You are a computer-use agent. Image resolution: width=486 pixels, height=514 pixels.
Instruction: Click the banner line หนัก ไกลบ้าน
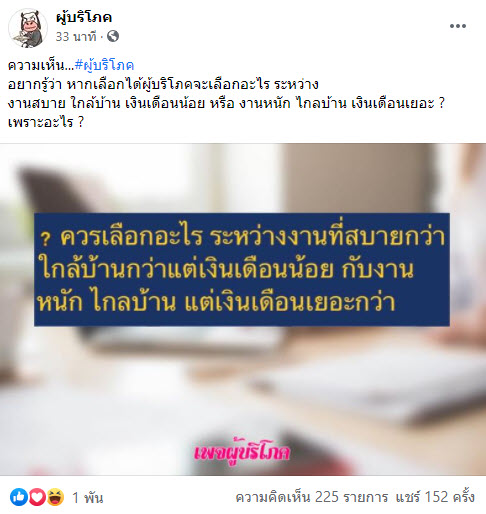click(x=217, y=302)
